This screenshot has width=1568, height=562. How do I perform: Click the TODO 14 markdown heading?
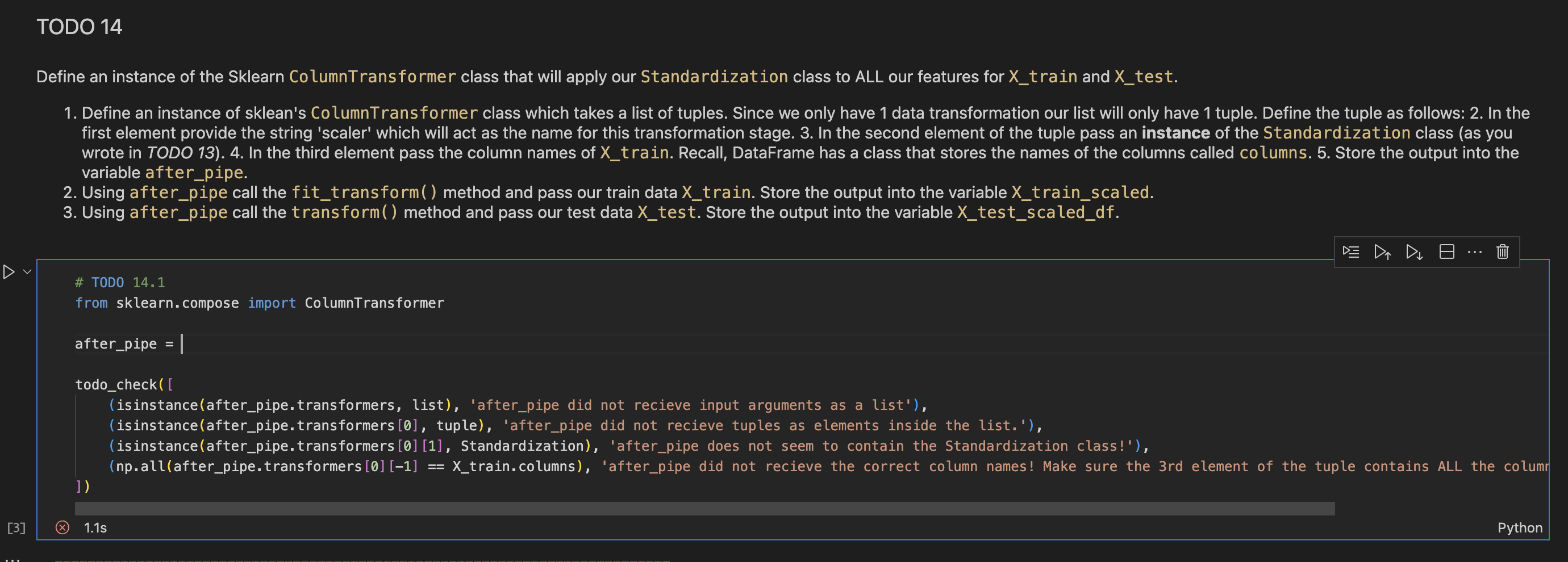79,26
